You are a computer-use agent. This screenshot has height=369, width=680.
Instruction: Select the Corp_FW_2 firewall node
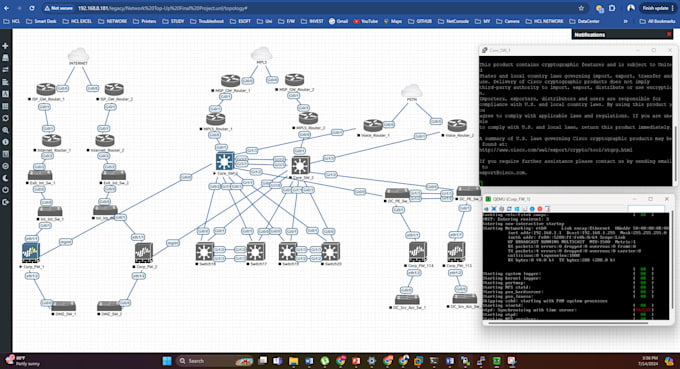[x=144, y=253]
